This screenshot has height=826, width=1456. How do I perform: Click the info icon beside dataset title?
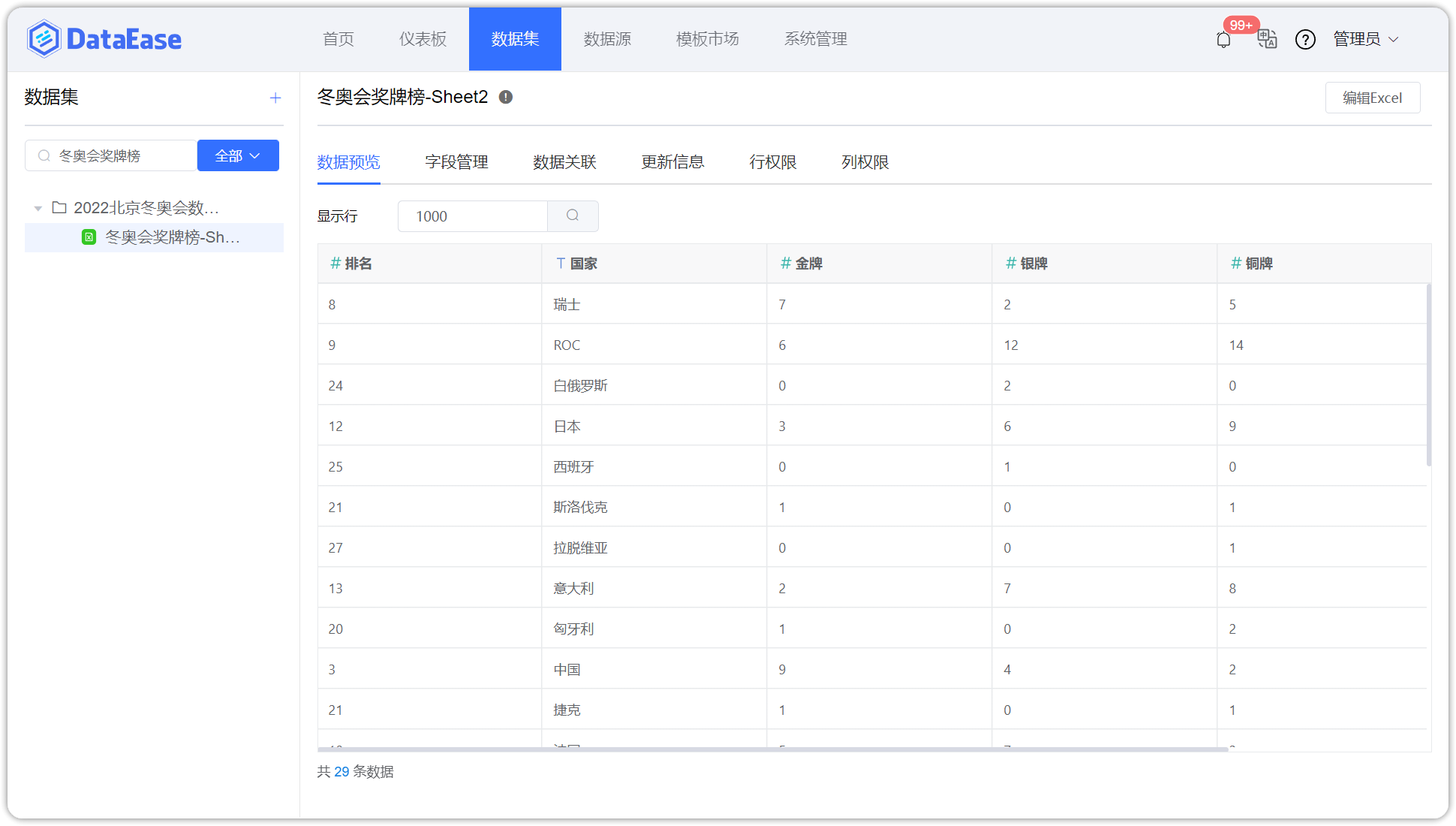click(x=506, y=97)
